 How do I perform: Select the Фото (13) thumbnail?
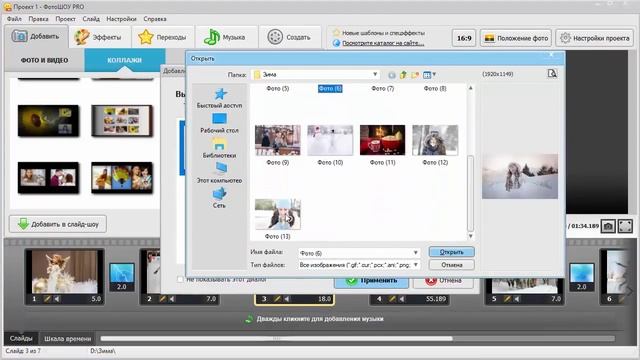[x=278, y=214]
